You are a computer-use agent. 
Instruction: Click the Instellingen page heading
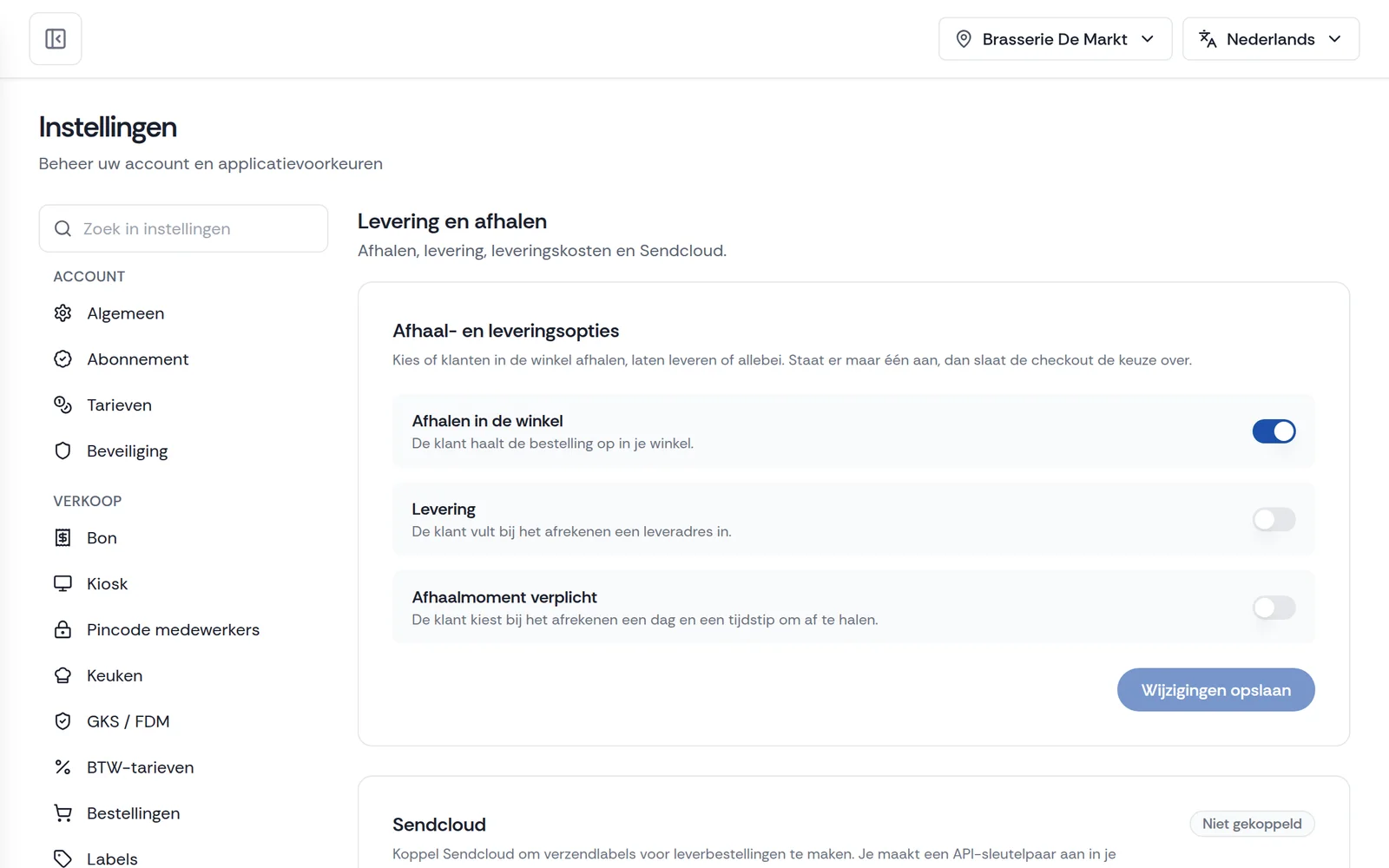(108, 128)
